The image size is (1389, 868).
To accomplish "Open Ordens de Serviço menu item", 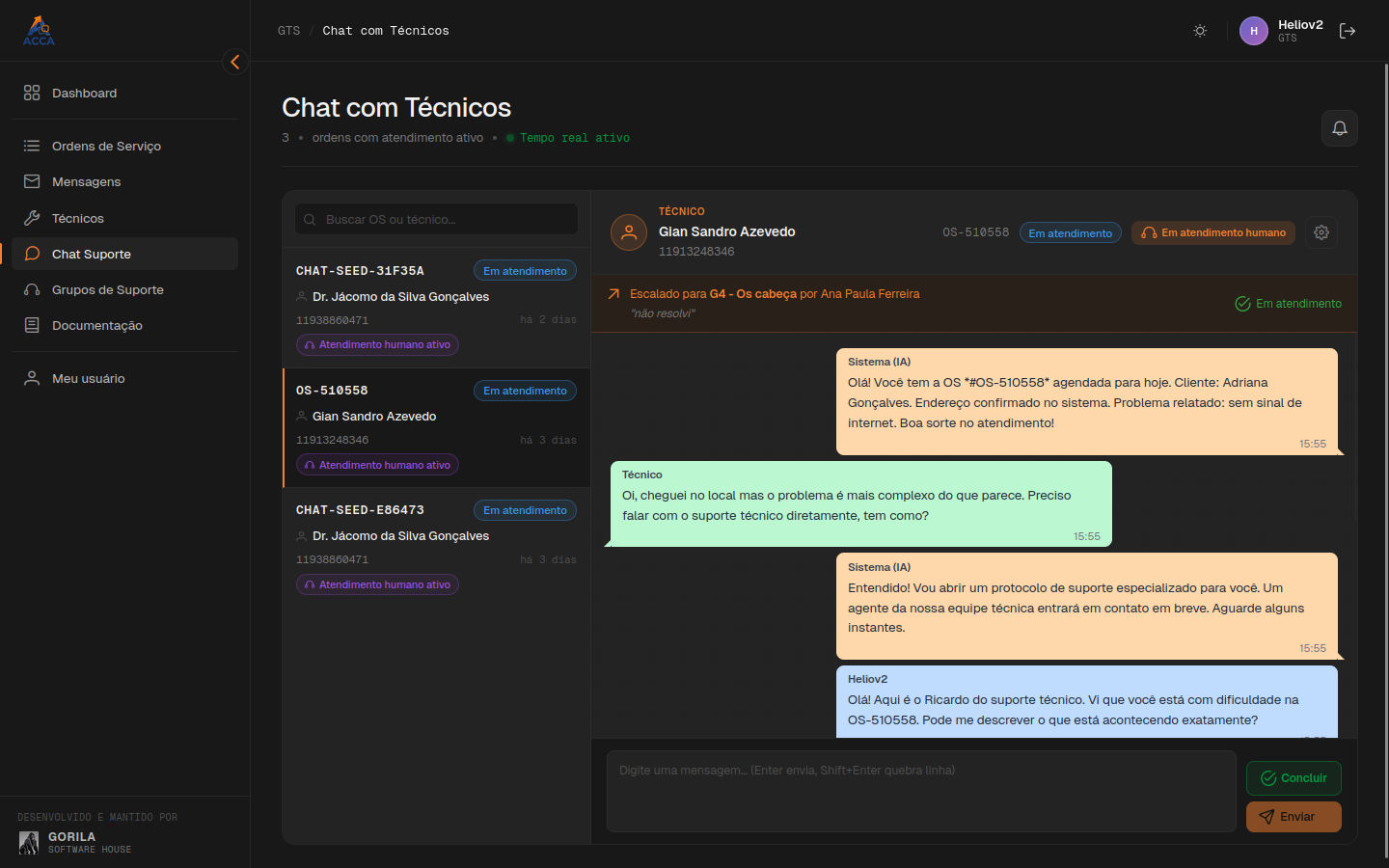I will pos(125,146).
